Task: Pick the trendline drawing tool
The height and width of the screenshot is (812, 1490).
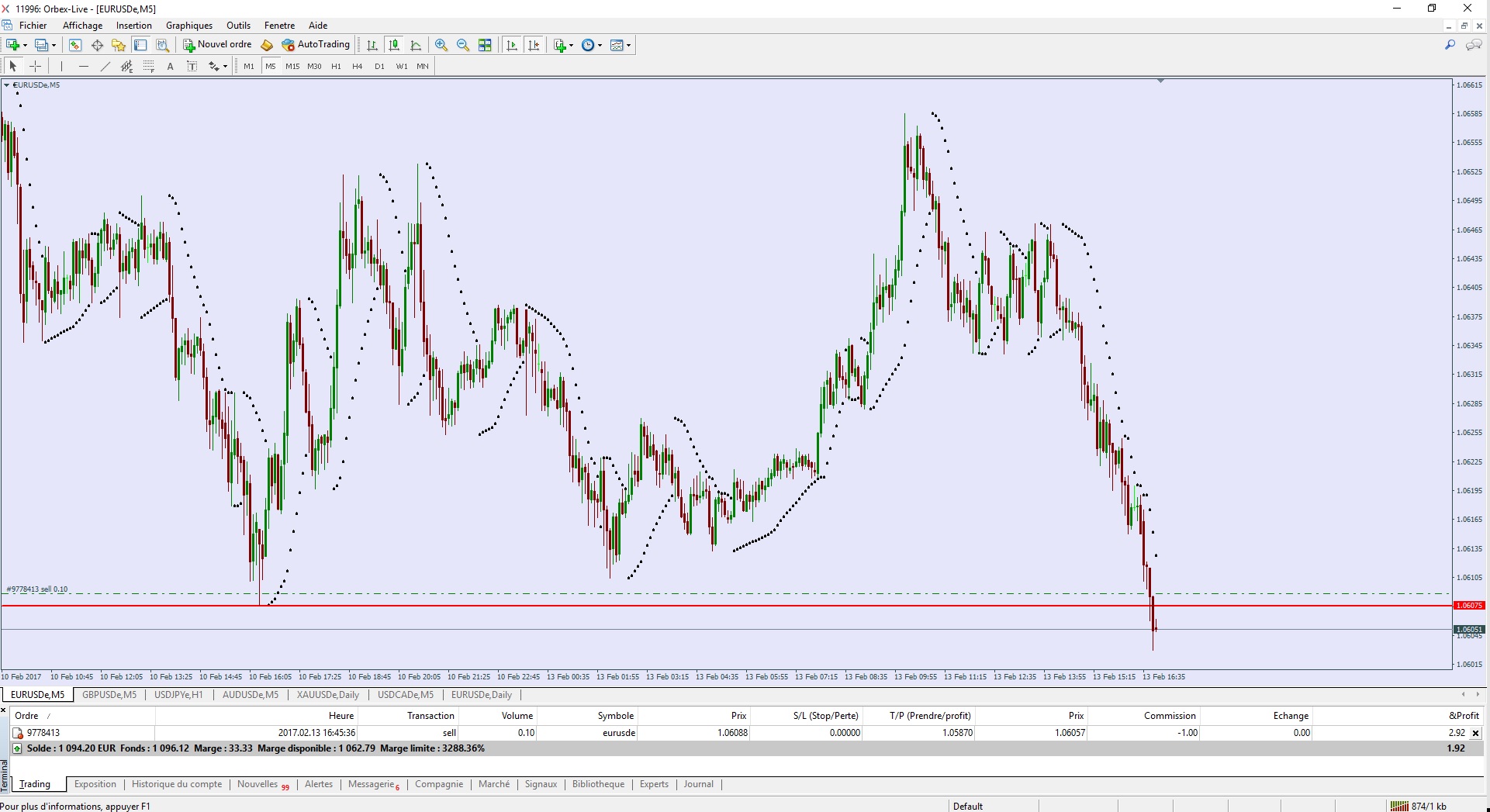Action: 105,67
